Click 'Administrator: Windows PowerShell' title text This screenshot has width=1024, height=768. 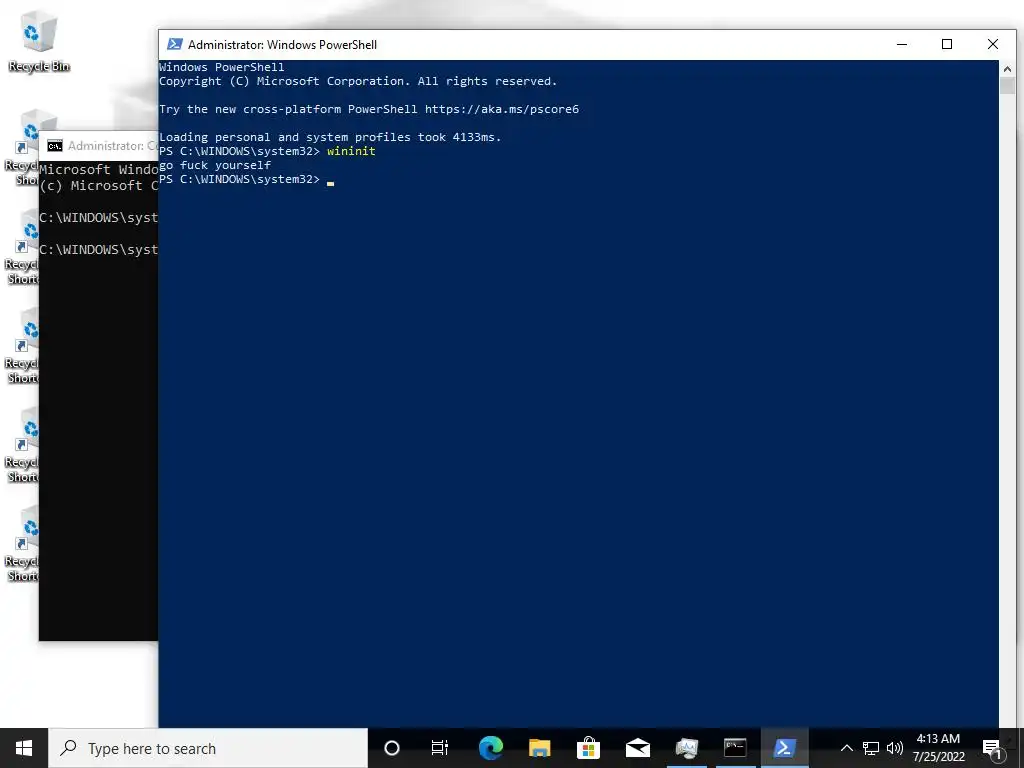pos(282,44)
